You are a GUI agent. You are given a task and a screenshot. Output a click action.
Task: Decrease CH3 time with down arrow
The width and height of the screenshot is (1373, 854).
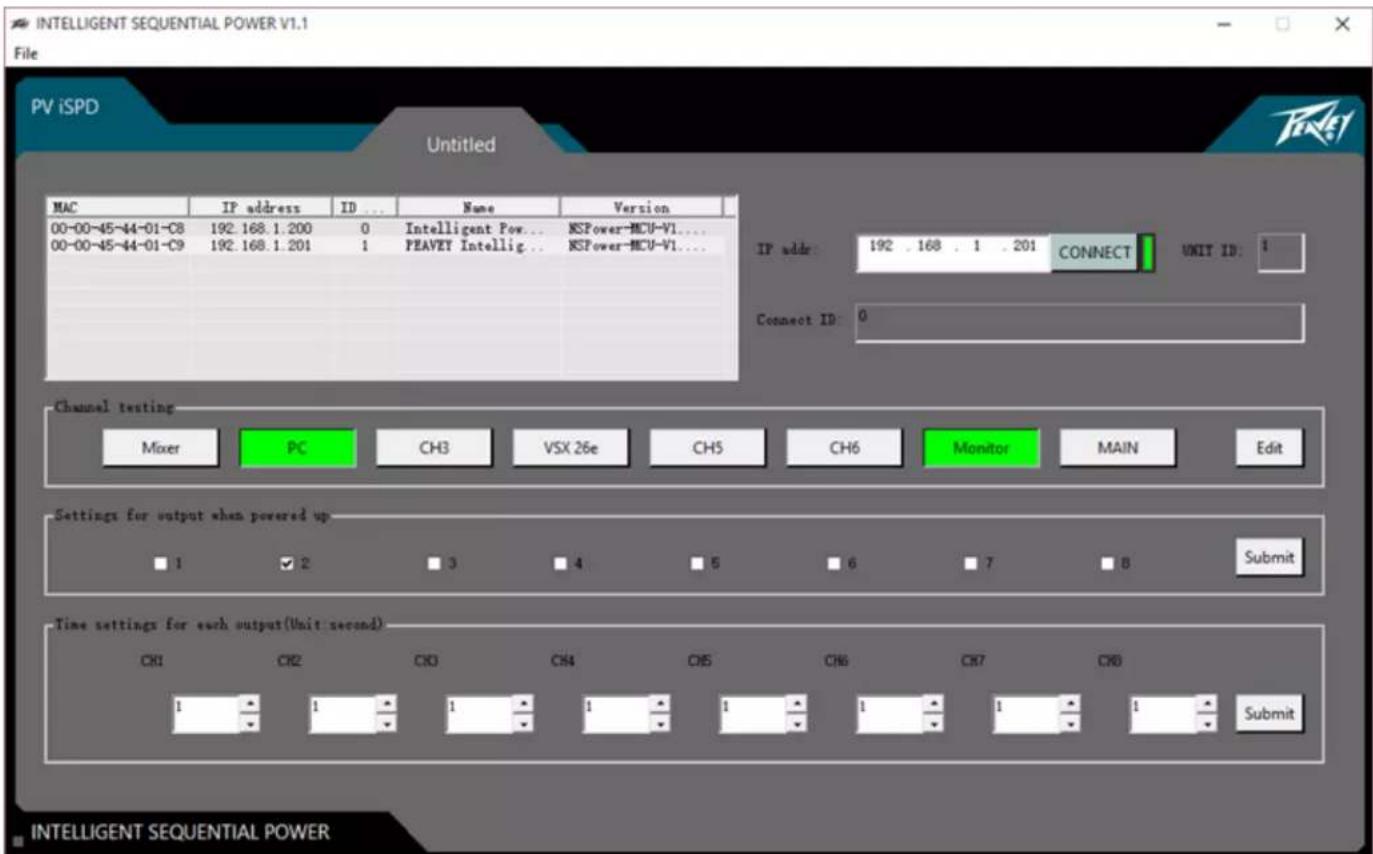click(x=524, y=723)
